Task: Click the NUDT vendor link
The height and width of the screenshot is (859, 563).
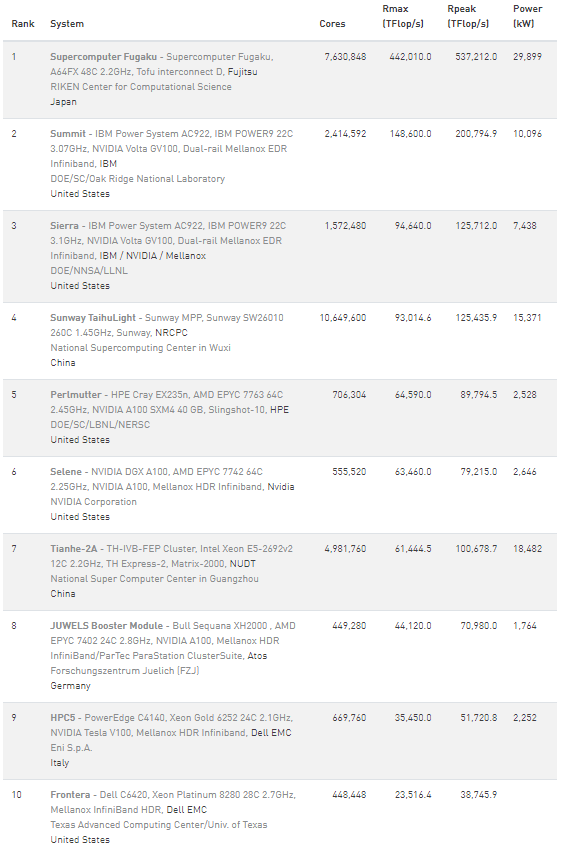Action: click(243, 564)
